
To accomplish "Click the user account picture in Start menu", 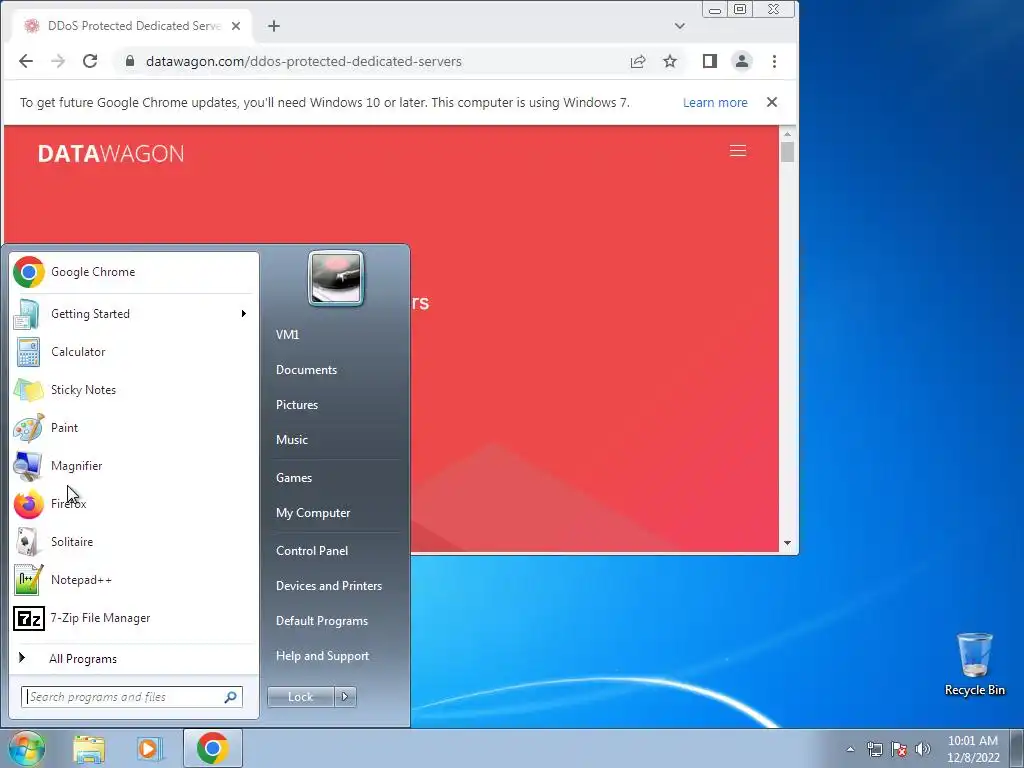I will [x=336, y=278].
